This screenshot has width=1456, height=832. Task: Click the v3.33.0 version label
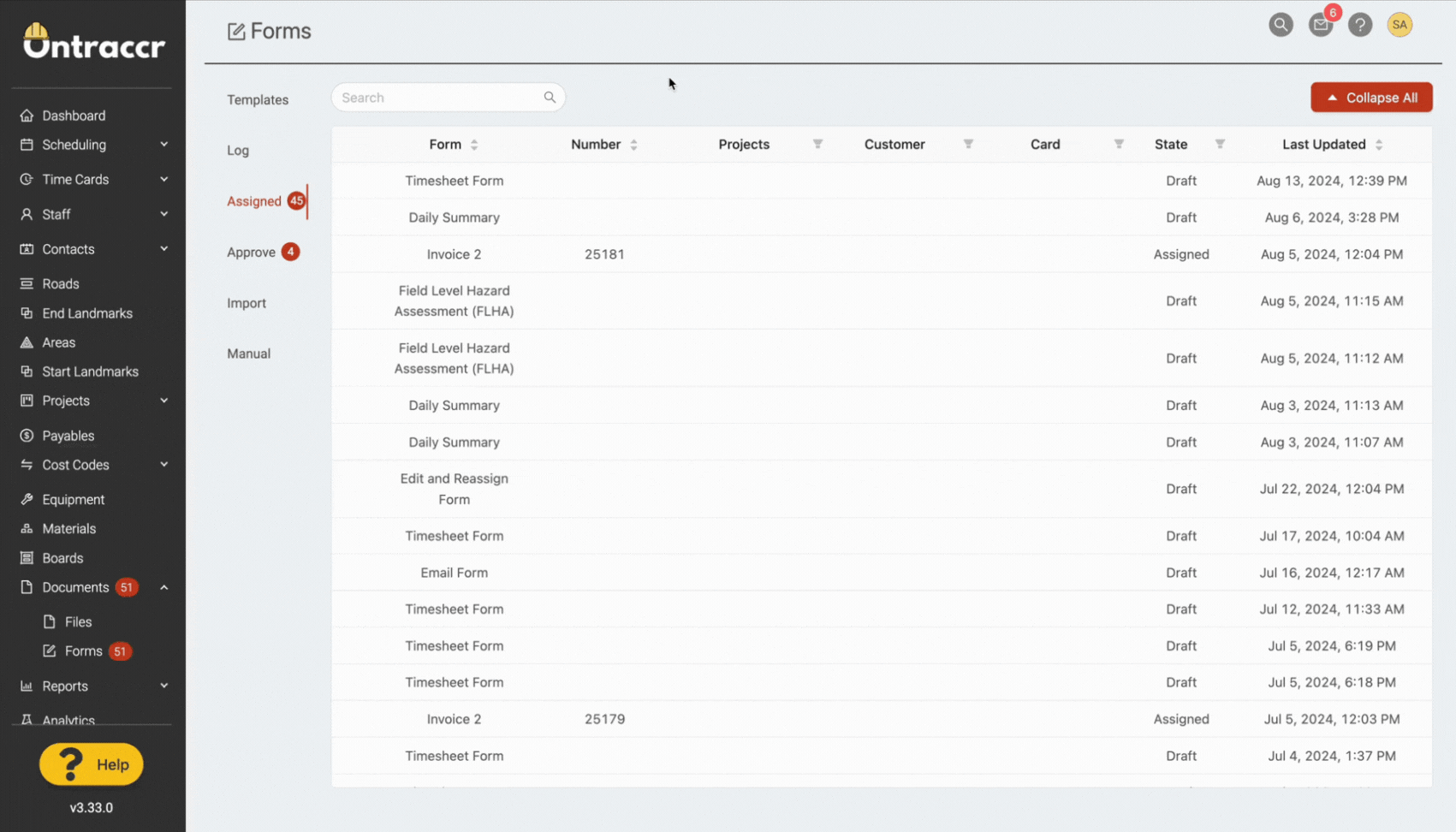92,808
